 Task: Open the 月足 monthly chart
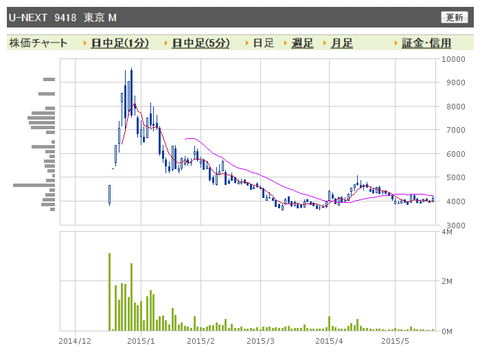(341, 43)
